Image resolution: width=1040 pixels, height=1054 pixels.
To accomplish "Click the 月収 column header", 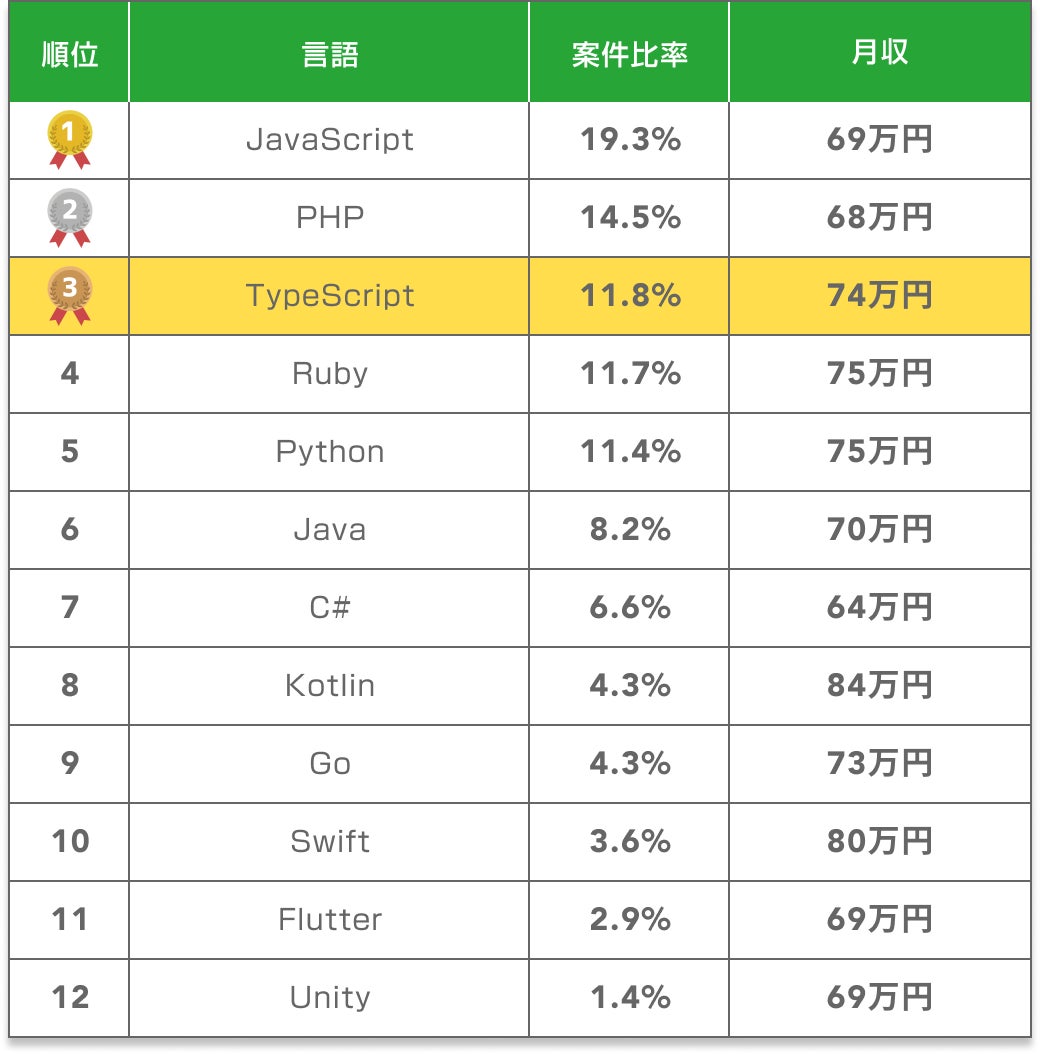I will pyautogui.click(x=879, y=54).
